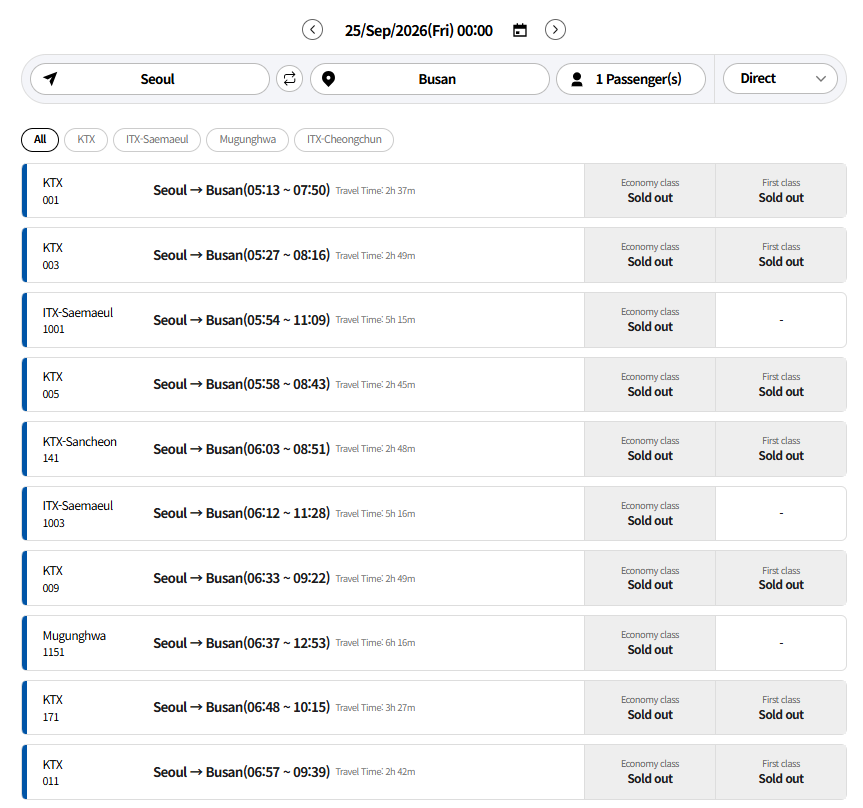The width and height of the screenshot is (863, 808).
Task: Select KTX 003 Economy class Sold out
Action: (650, 255)
